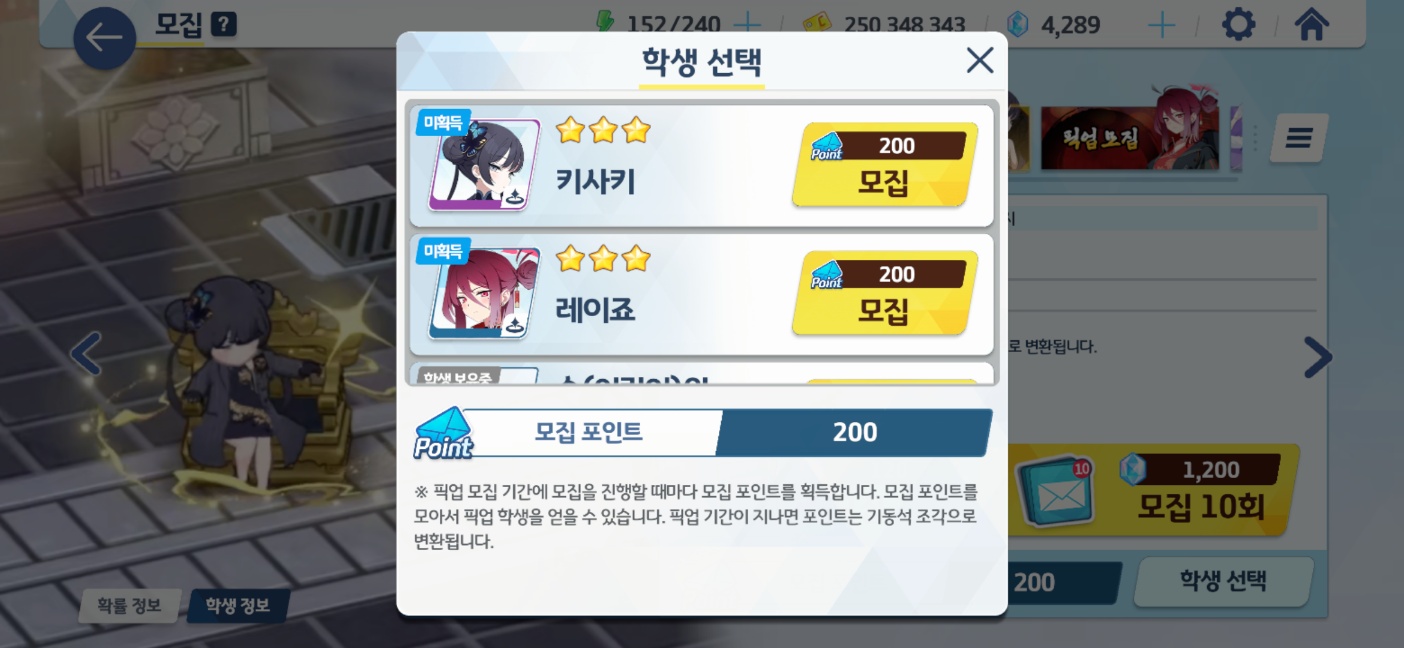Close the 학생 선택 dialog

click(x=980, y=60)
